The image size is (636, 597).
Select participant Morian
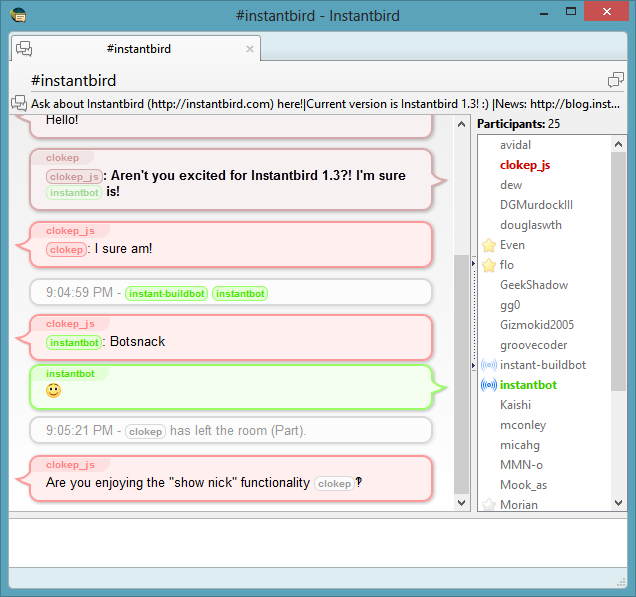click(x=545, y=504)
